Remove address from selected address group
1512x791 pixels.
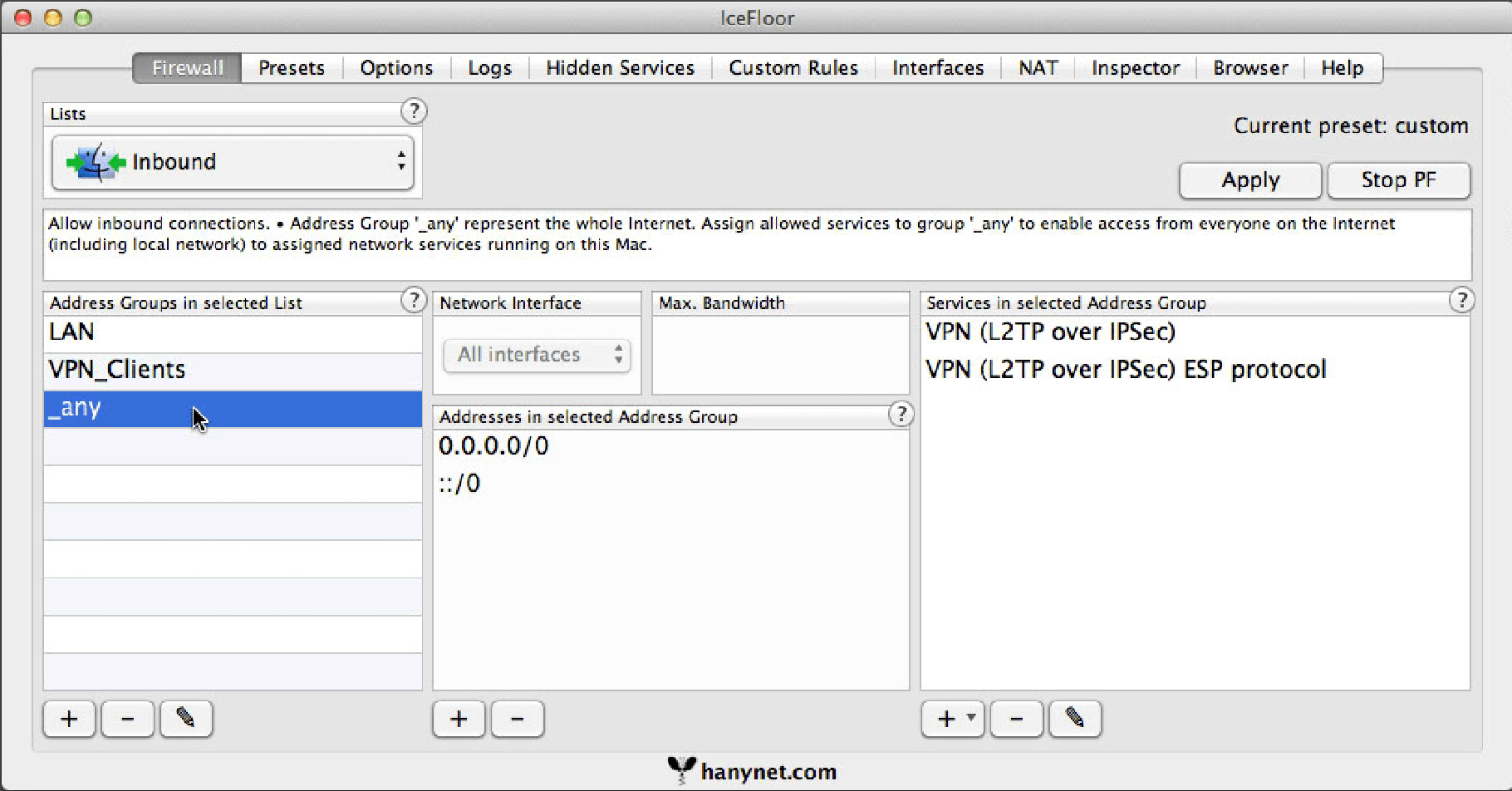(517, 719)
